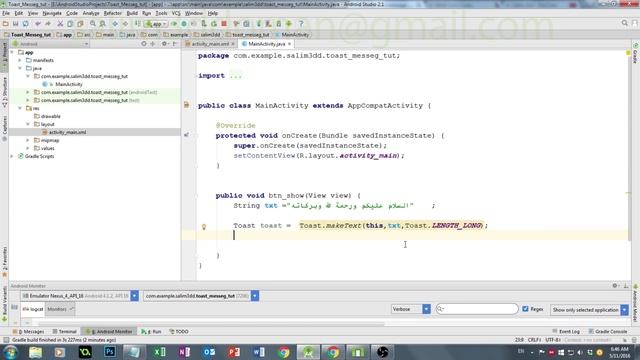Open Photoshop from the Windows taskbar
Screen dimensions: 640x360
109,352
